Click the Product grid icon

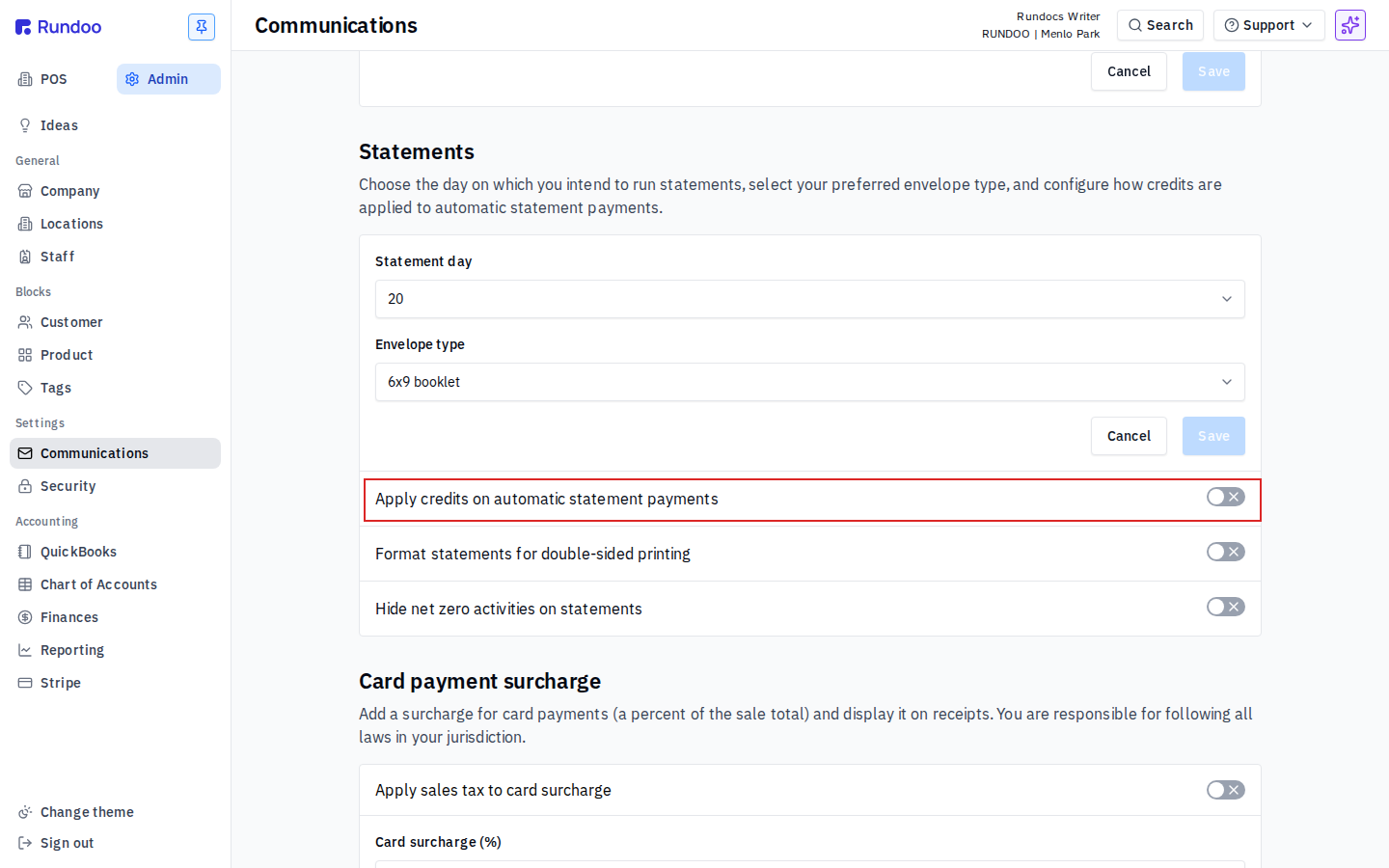[x=25, y=355]
